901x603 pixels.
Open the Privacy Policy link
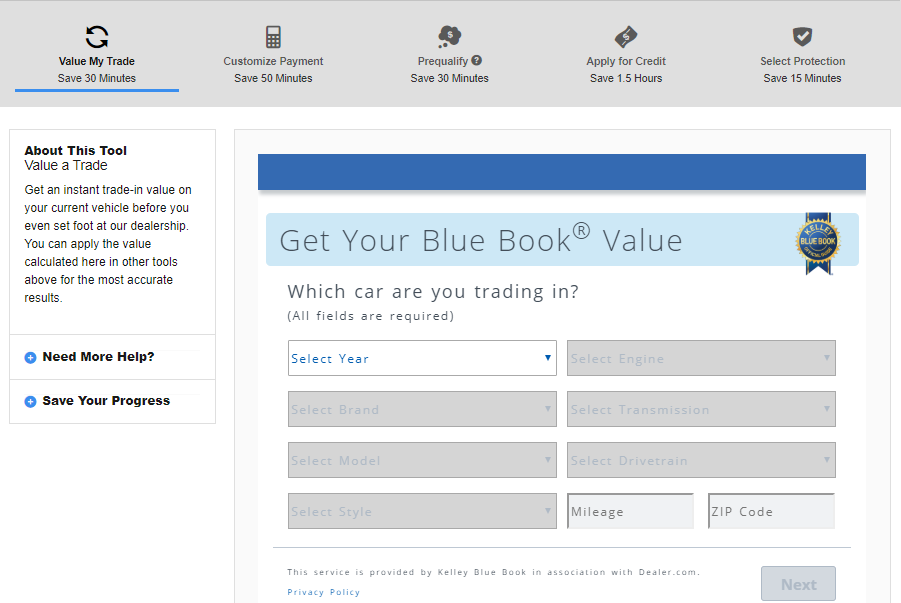324,592
